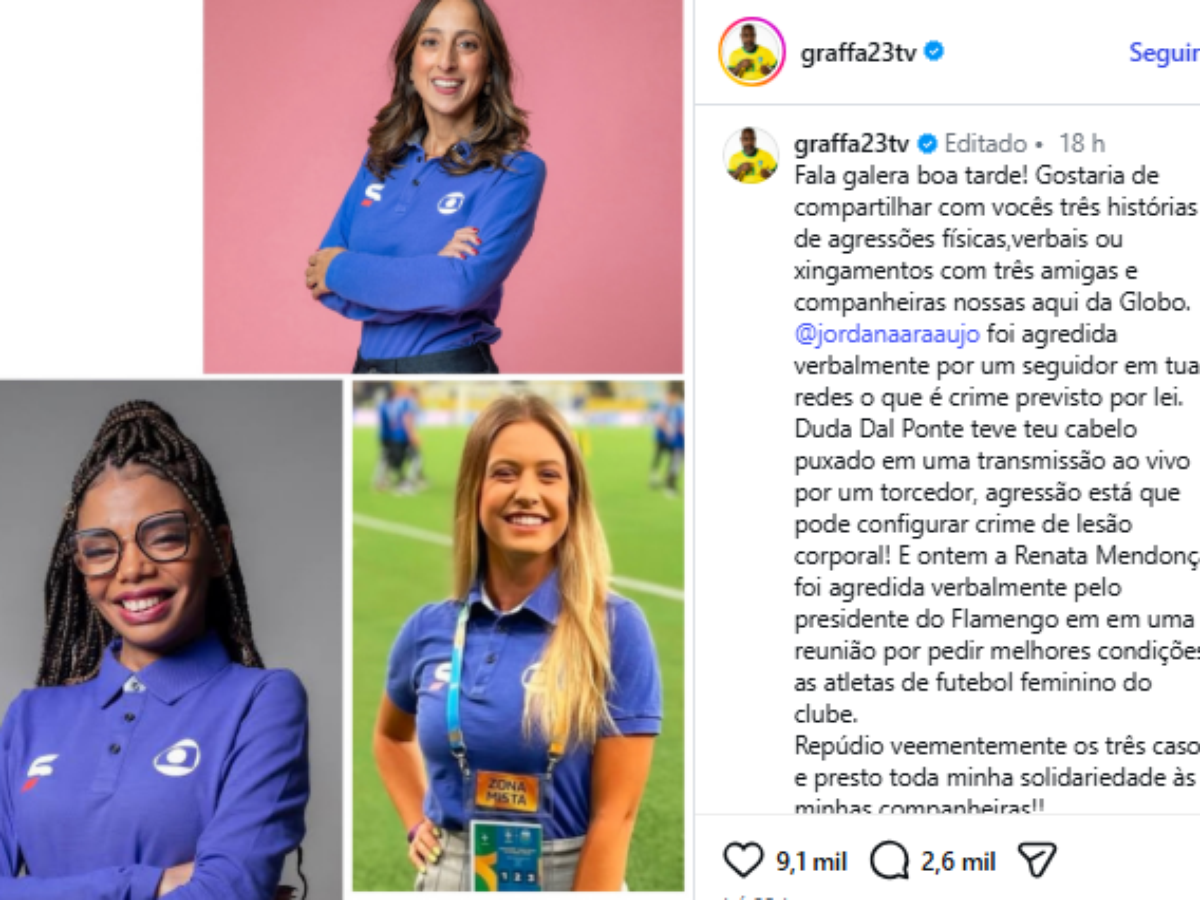Click the small graffa23tv avatar beside the caption
Screen dimensions: 1200x900
tap(751, 155)
